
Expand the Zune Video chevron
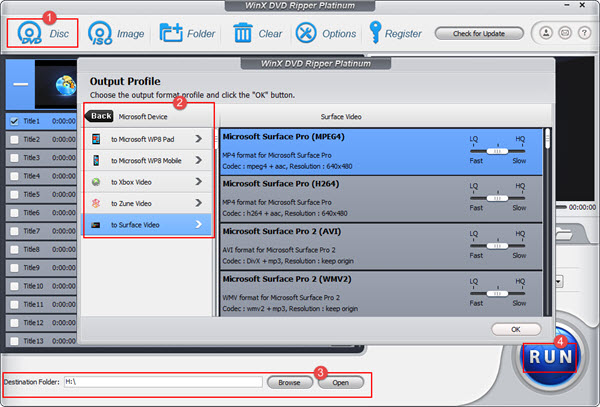(199, 203)
